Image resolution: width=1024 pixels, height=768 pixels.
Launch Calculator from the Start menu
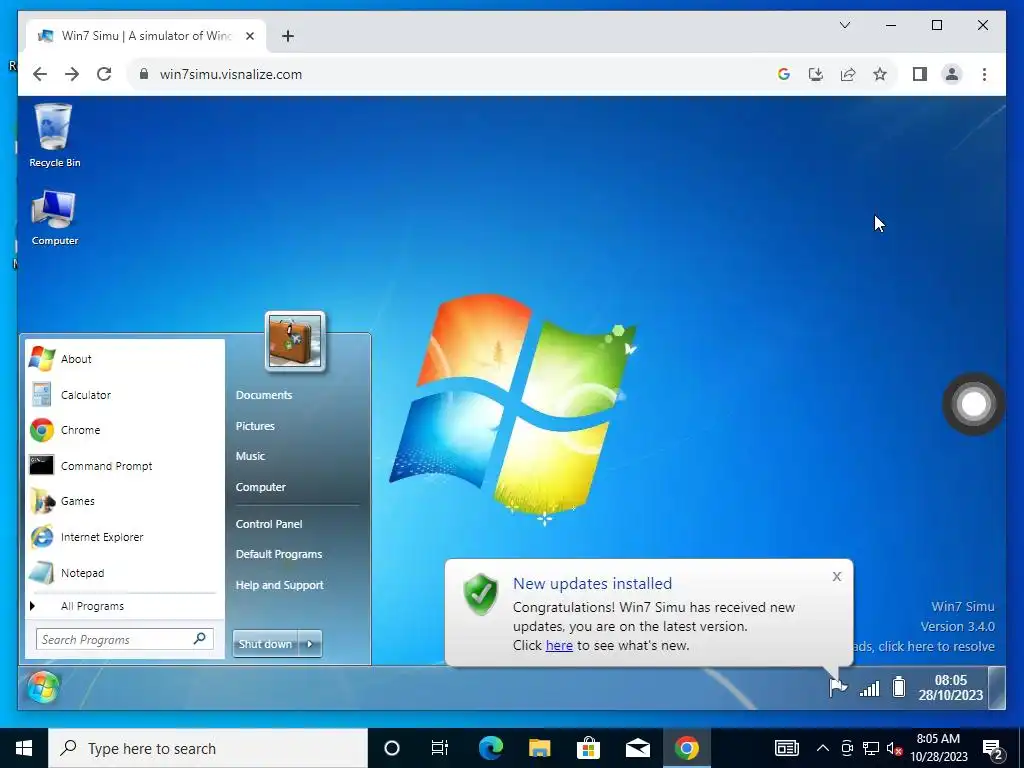[125, 394]
